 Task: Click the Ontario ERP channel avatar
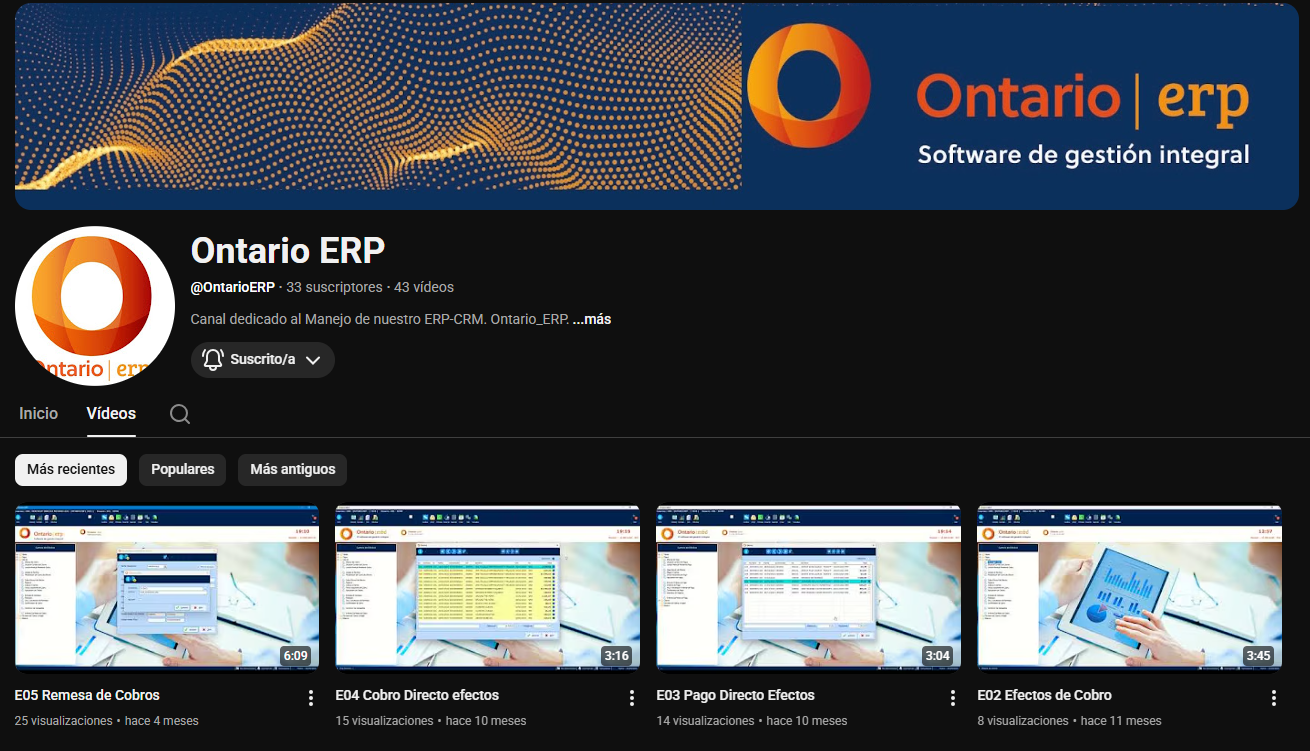(x=95, y=306)
